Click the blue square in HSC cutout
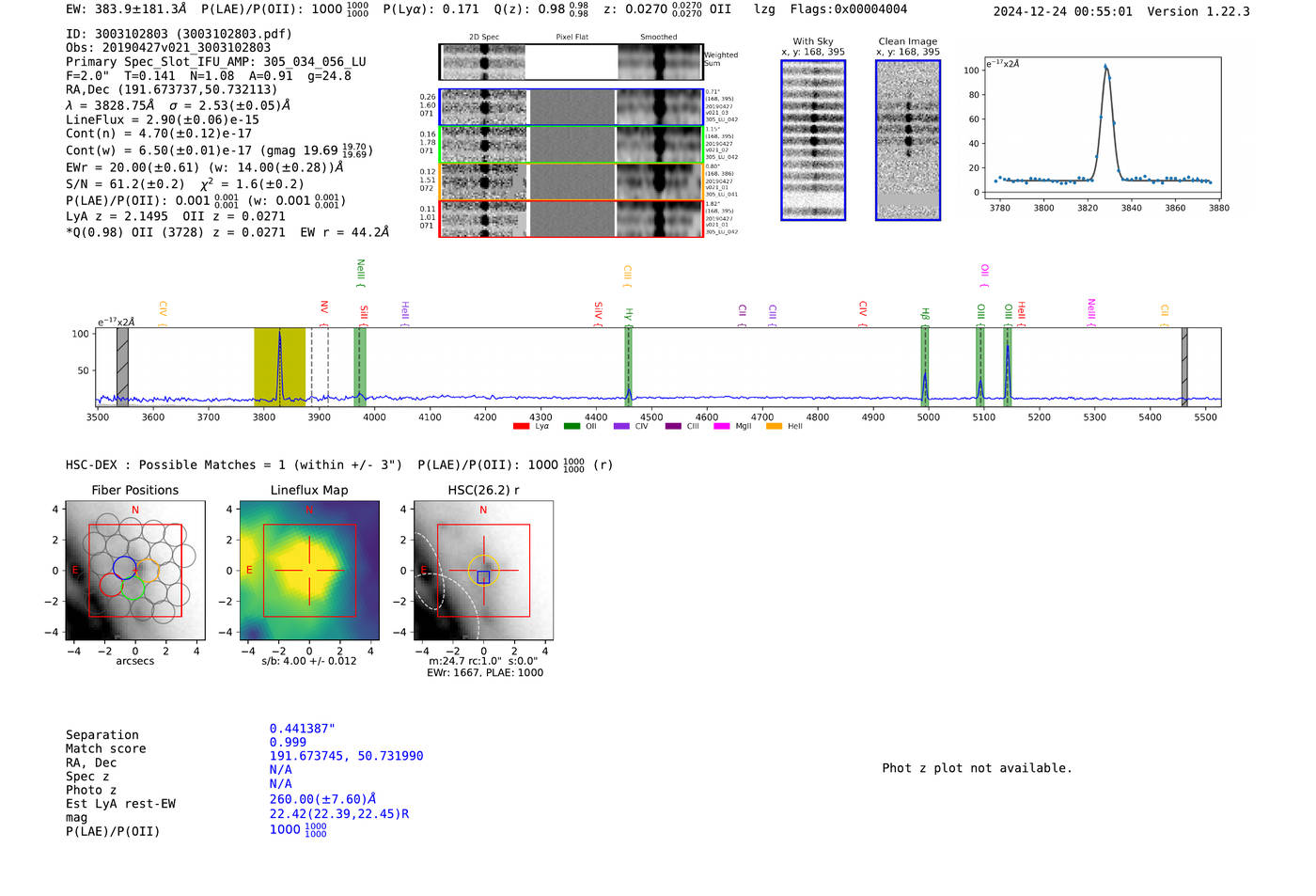 [483, 577]
